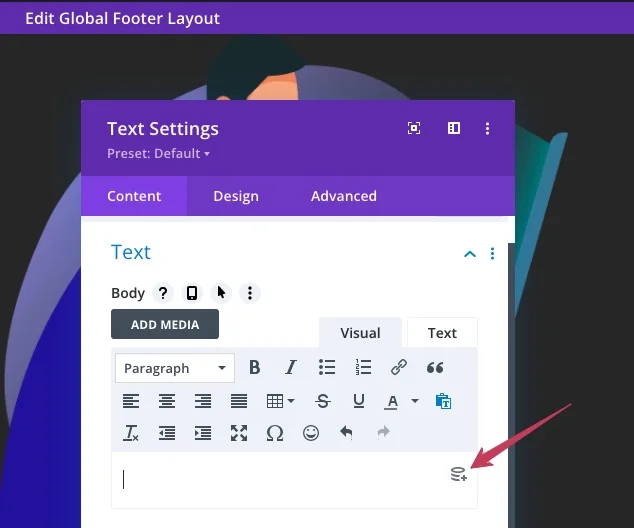Click the text color A icon

pos(391,401)
